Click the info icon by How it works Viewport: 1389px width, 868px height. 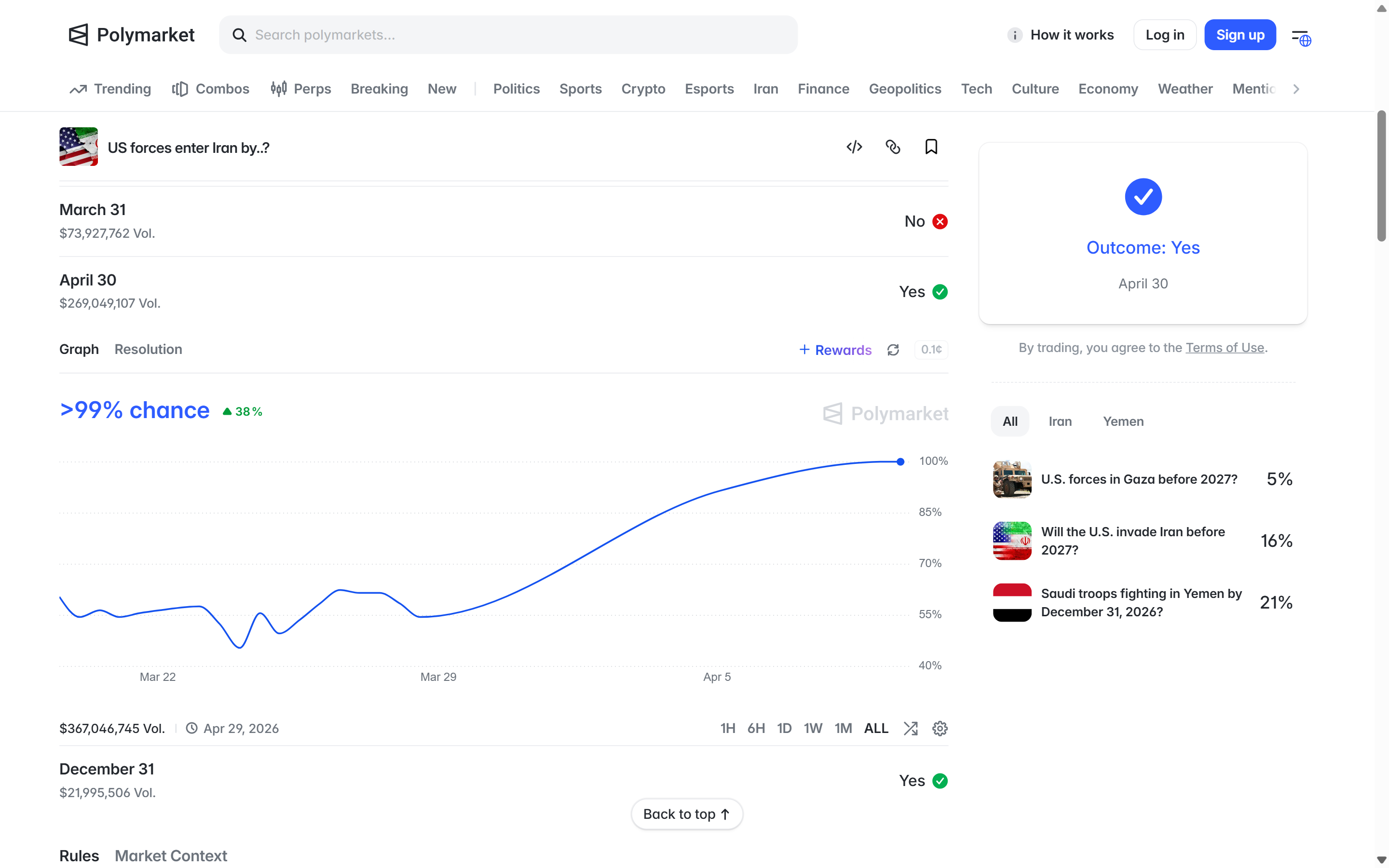point(1014,35)
